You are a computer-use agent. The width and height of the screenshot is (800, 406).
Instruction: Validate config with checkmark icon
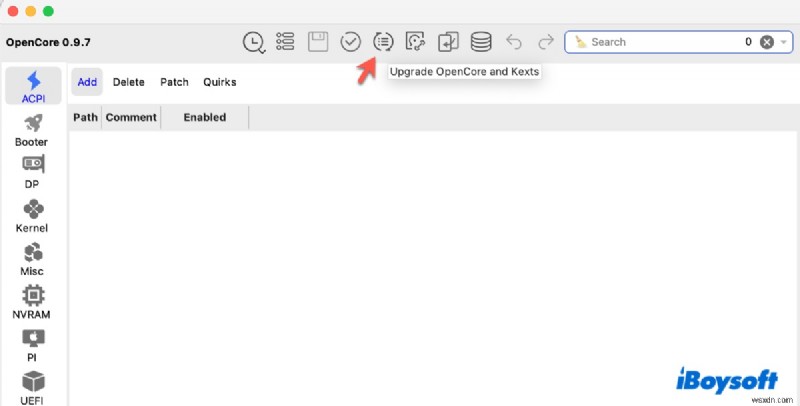[x=351, y=42]
